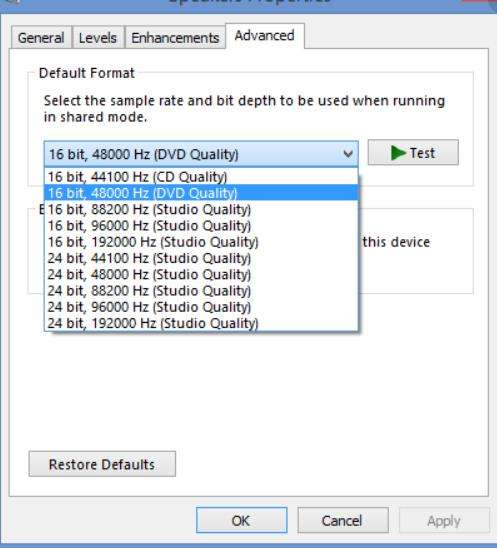Select 16 bit, 88200 Hz (Studio Quality)
Viewport: 497px width, 548px height.
coord(201,209)
